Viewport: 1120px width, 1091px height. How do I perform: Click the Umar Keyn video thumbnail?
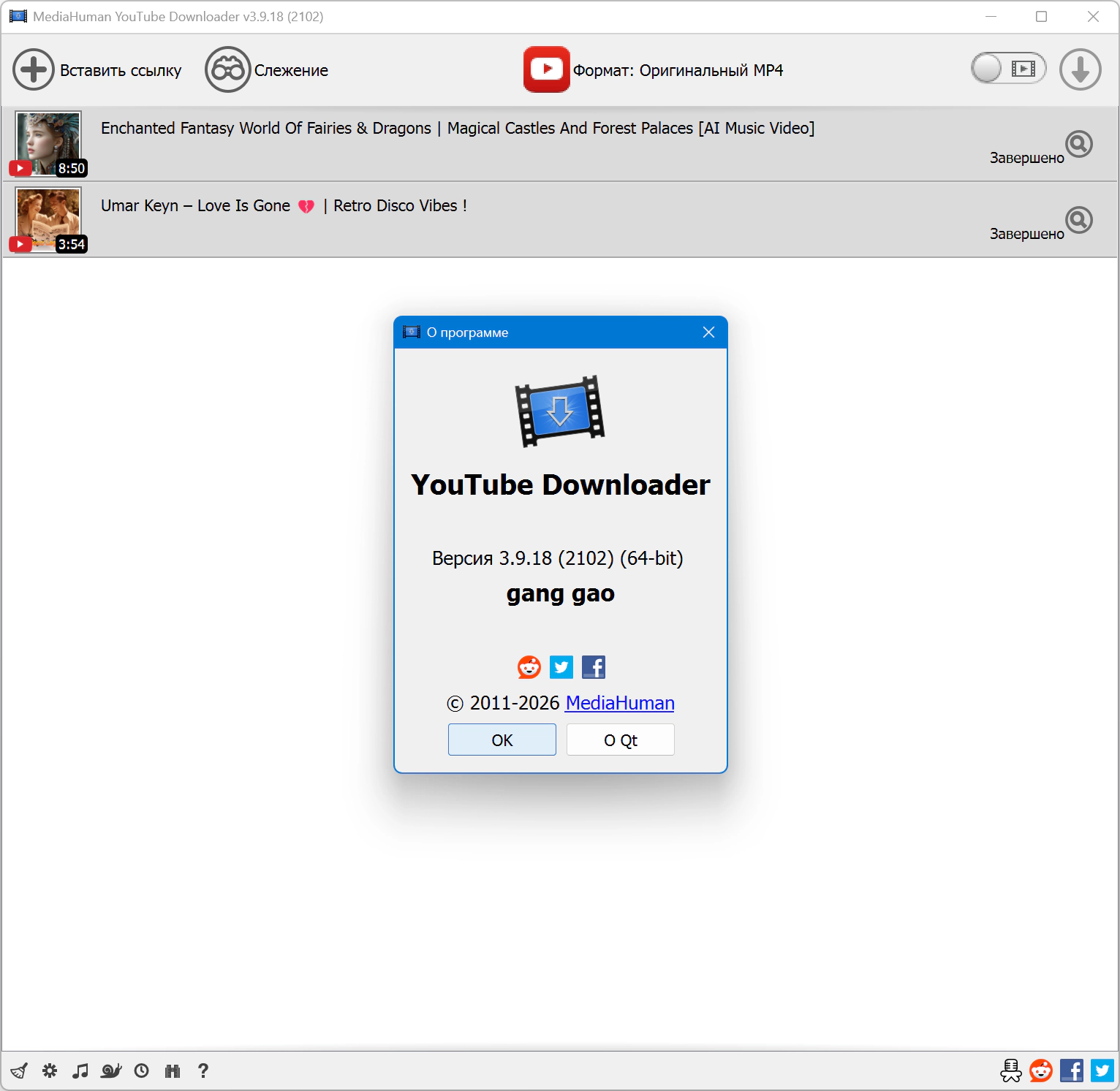(48, 219)
